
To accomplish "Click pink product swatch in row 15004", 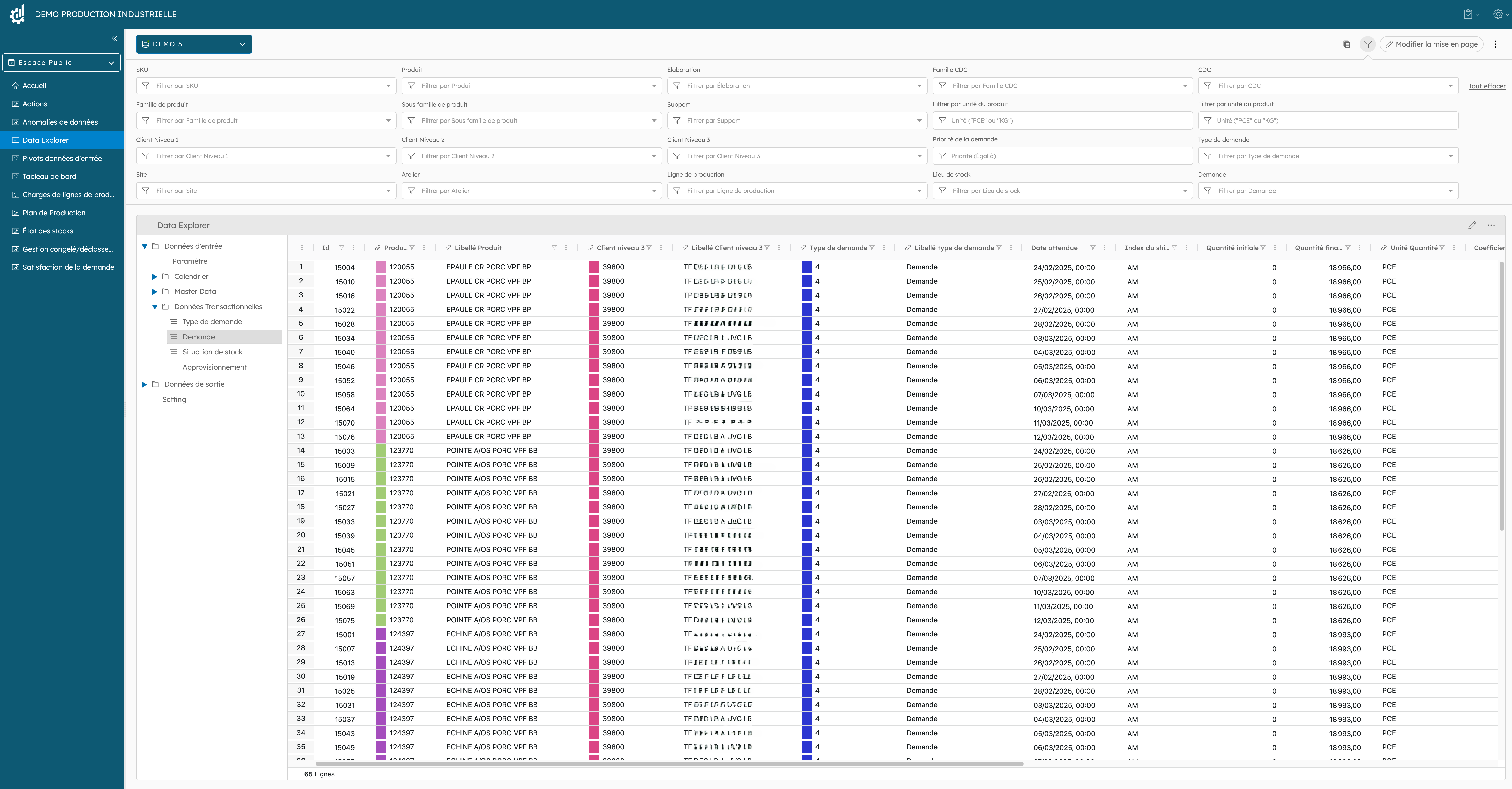I will (381, 267).
